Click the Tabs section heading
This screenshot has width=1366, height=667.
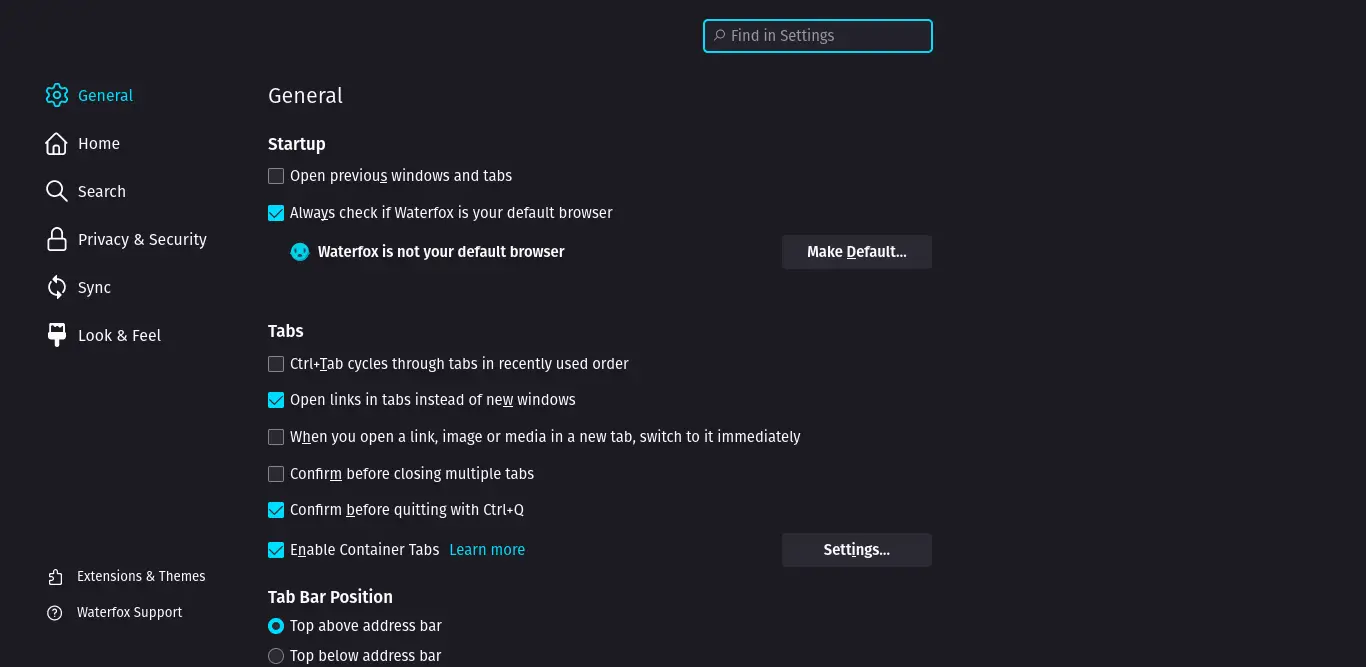click(x=286, y=331)
